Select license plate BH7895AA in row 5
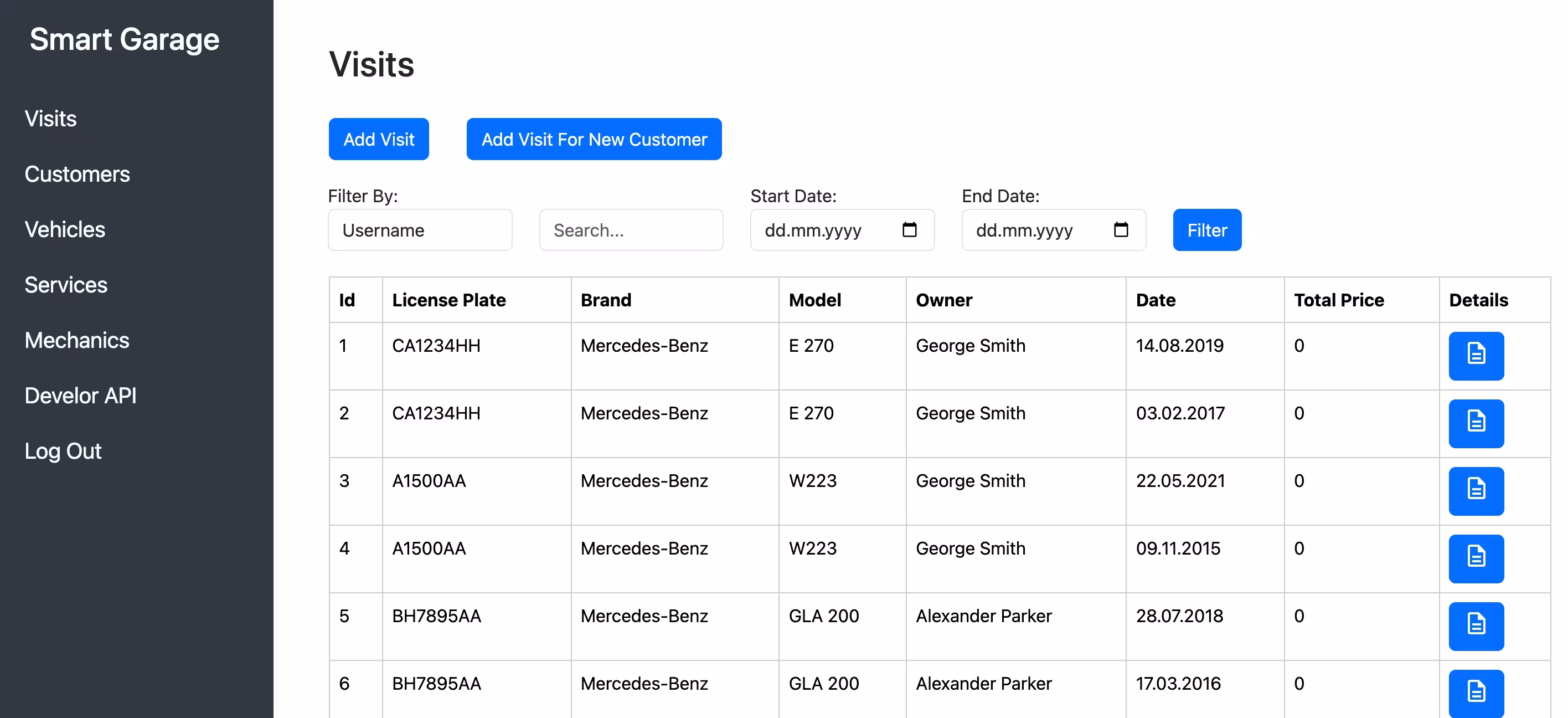 [x=436, y=616]
